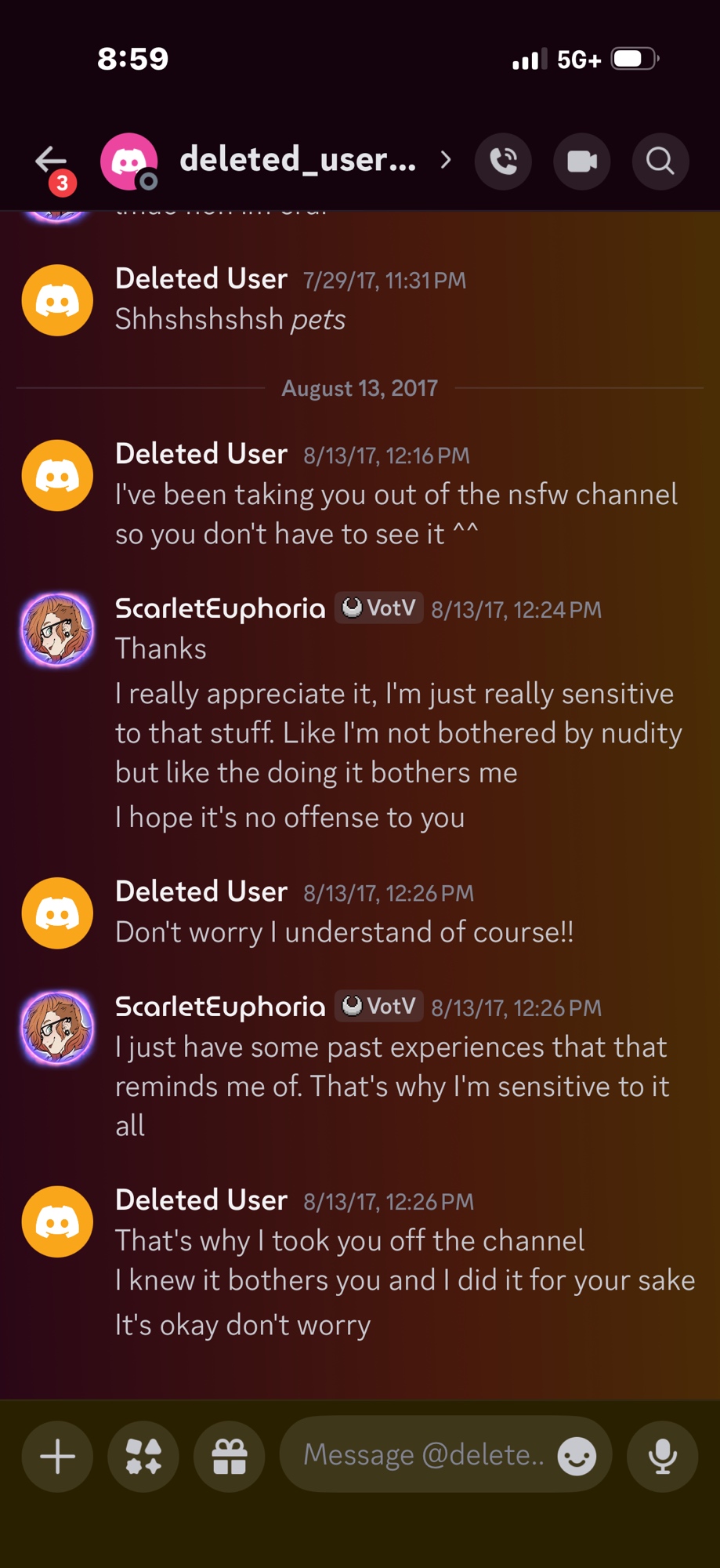Open ScarletEuphoria's avatar next to Thanks

pos(57,630)
